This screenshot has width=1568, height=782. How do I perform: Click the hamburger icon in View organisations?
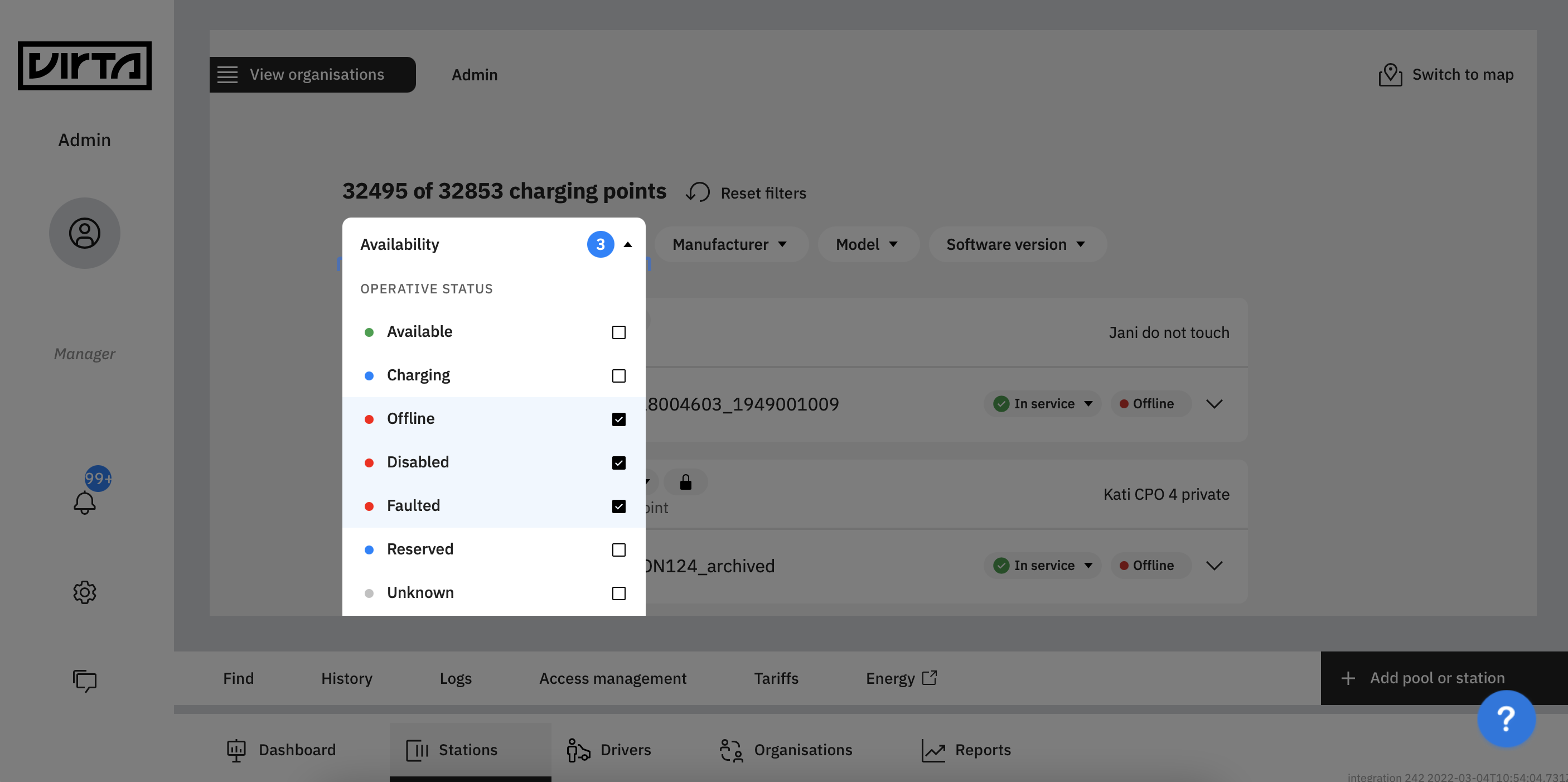coord(228,74)
